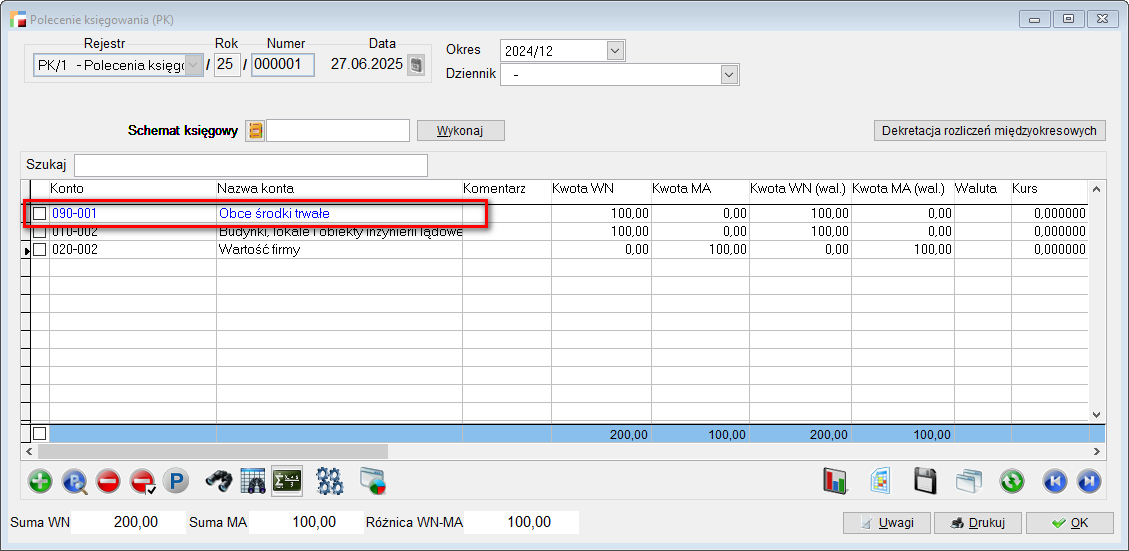Click red minus with checkmark icon
The width and height of the screenshot is (1129, 551).
pos(143,481)
